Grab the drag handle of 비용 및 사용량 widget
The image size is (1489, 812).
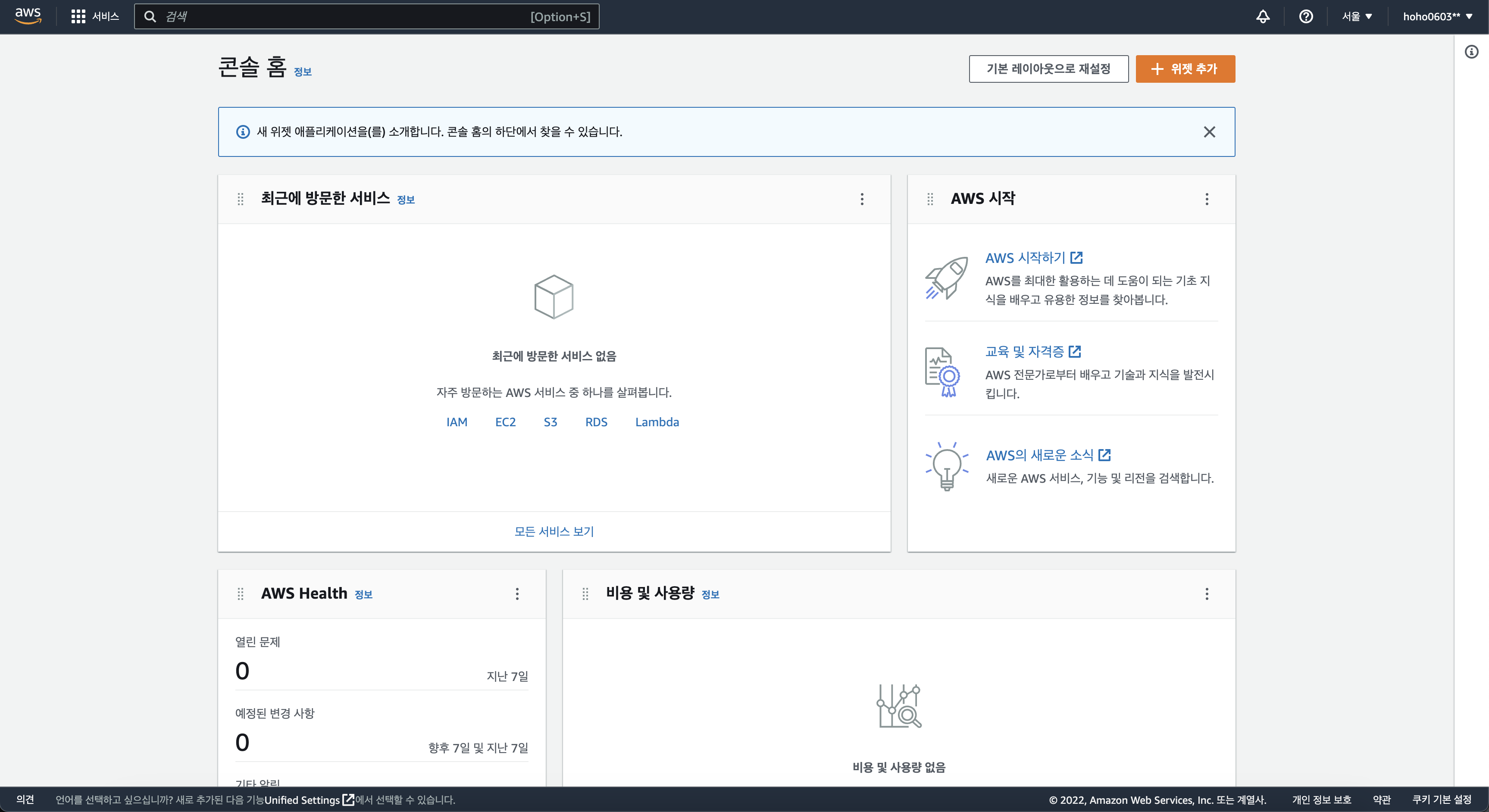click(x=585, y=593)
